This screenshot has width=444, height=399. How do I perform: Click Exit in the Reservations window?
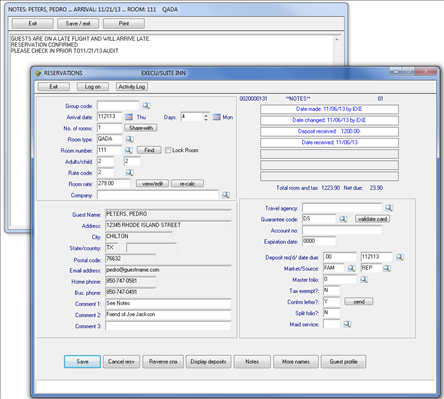54,87
